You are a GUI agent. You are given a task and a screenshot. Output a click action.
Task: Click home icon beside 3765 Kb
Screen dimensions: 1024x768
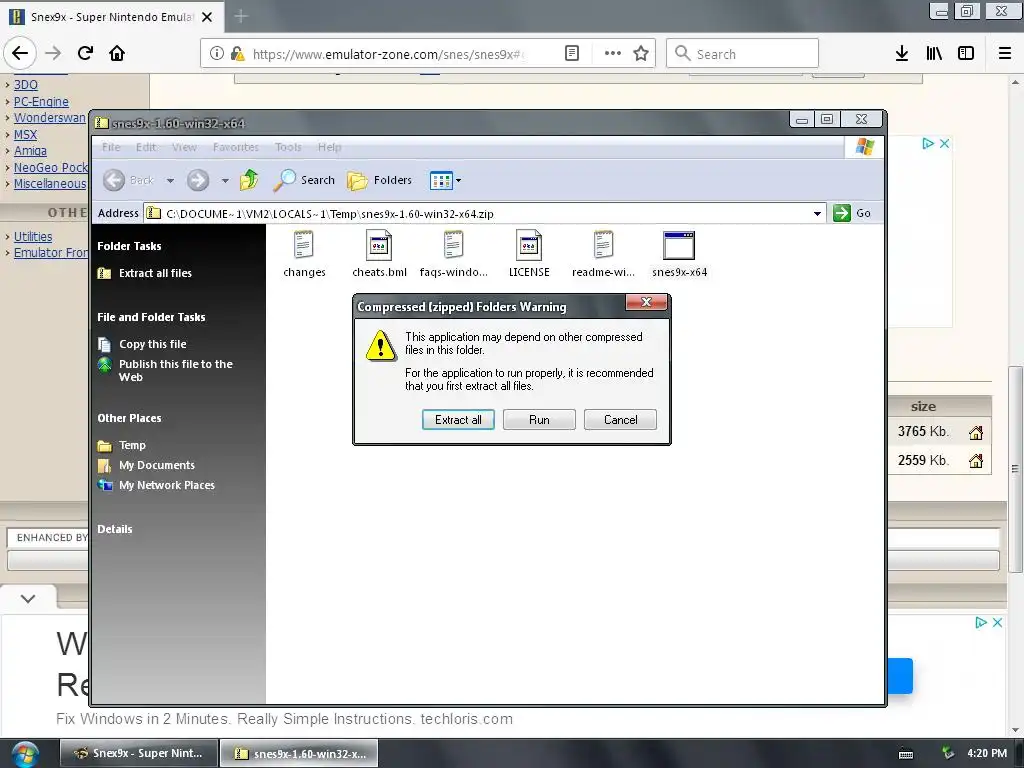[976, 432]
